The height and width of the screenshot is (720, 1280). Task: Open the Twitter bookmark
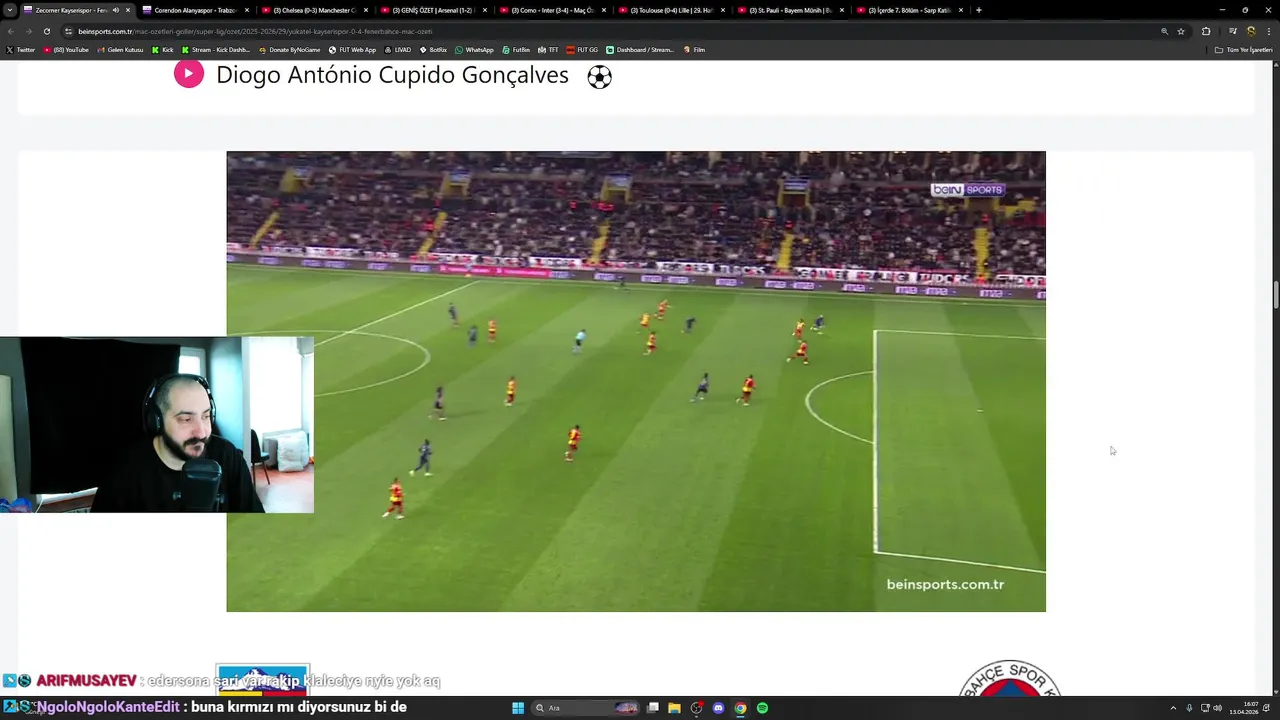point(21,50)
